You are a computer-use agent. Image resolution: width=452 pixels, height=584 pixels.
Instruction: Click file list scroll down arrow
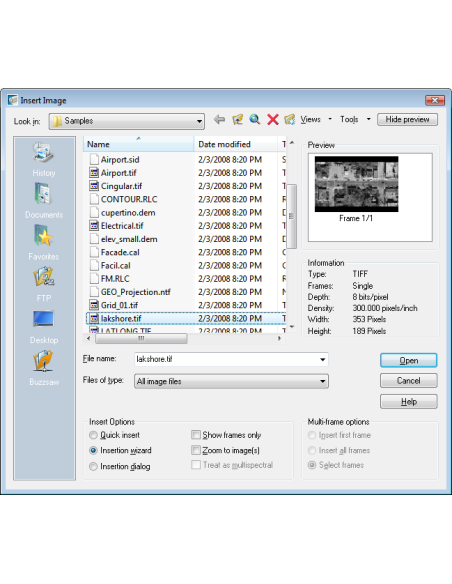(x=292, y=327)
